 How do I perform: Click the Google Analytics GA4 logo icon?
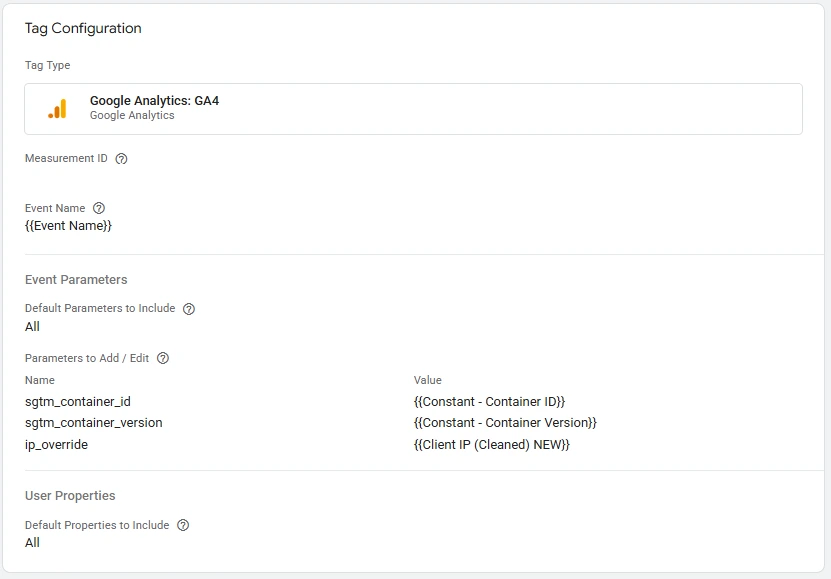[x=57, y=108]
